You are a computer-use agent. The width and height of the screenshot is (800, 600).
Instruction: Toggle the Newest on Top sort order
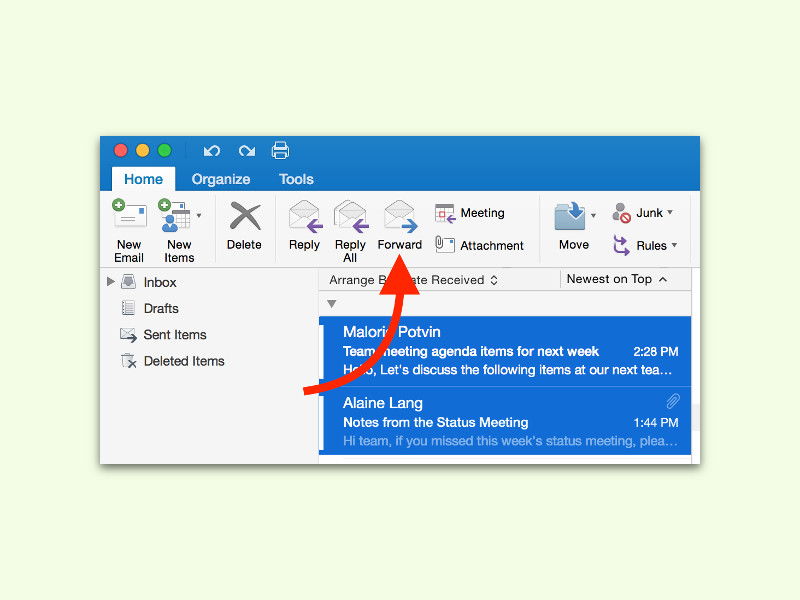[617, 279]
